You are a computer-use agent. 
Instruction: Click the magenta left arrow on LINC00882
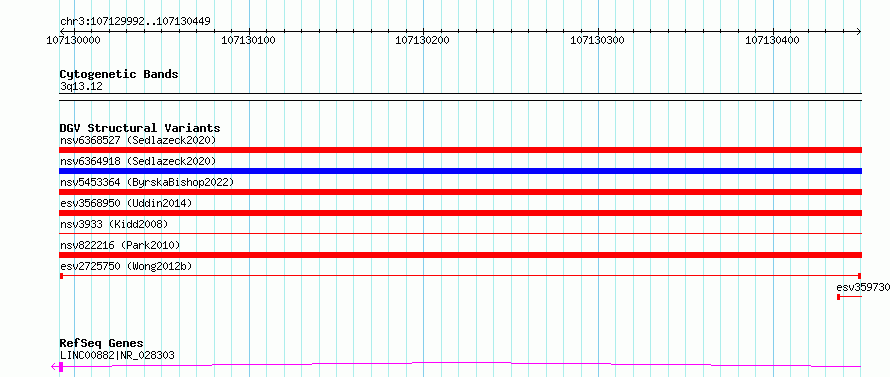click(x=54, y=367)
